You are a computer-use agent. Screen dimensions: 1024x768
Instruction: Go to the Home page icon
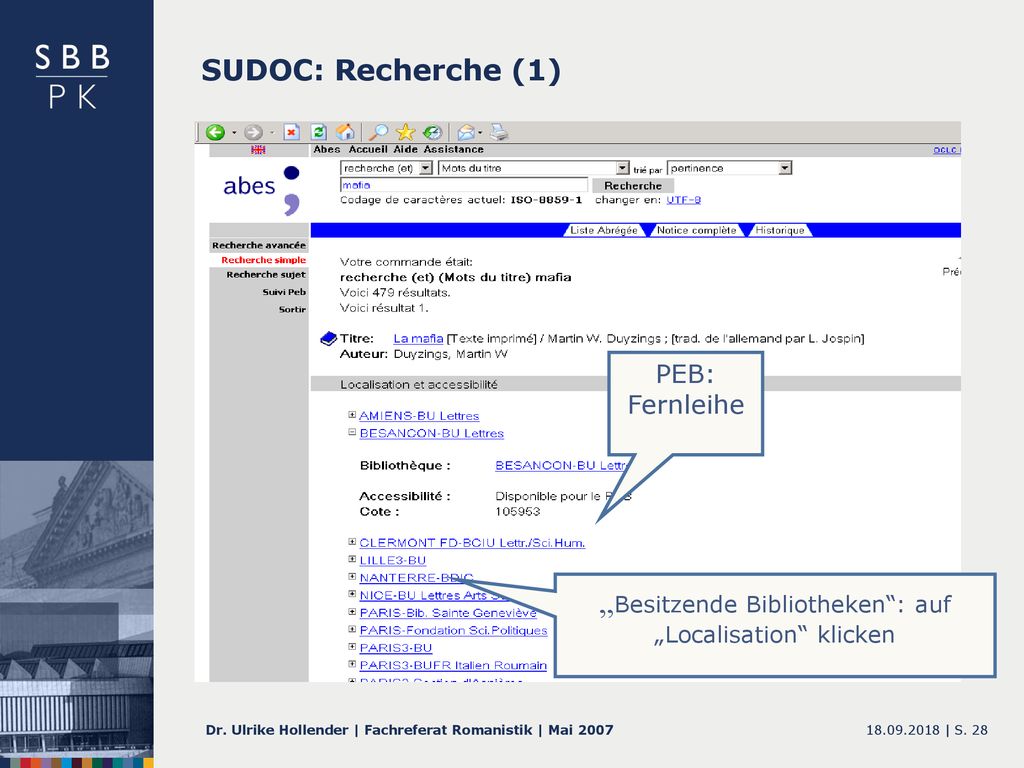[x=345, y=133]
